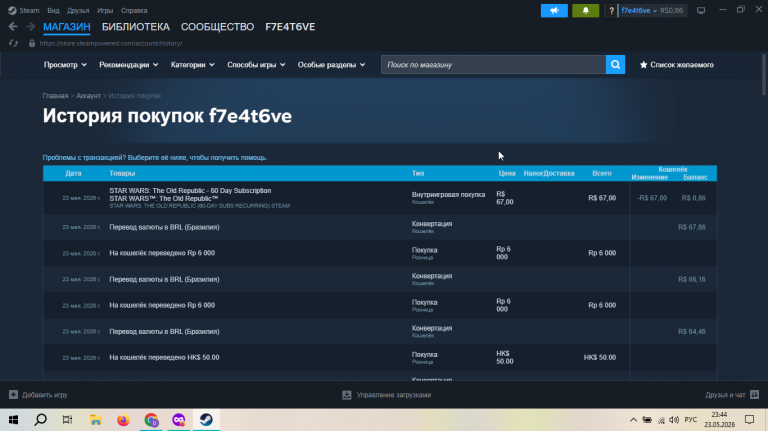The width and height of the screenshot is (768, 431).
Task: Click the magnifier search button in store
Action: [615, 65]
